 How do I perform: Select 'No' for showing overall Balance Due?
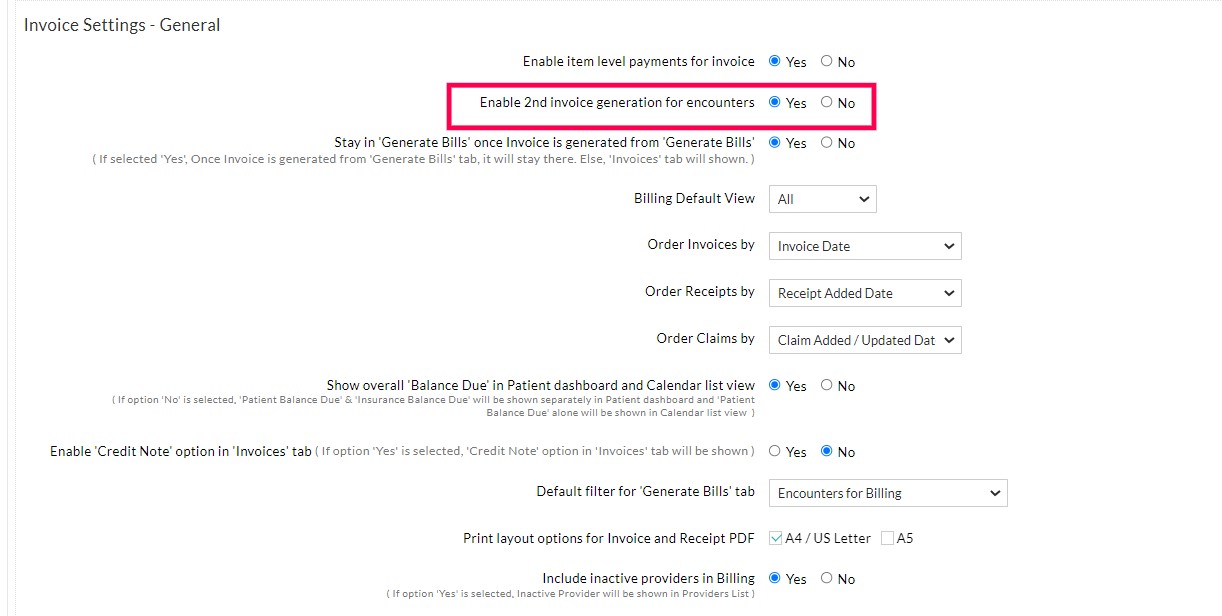[827, 385]
